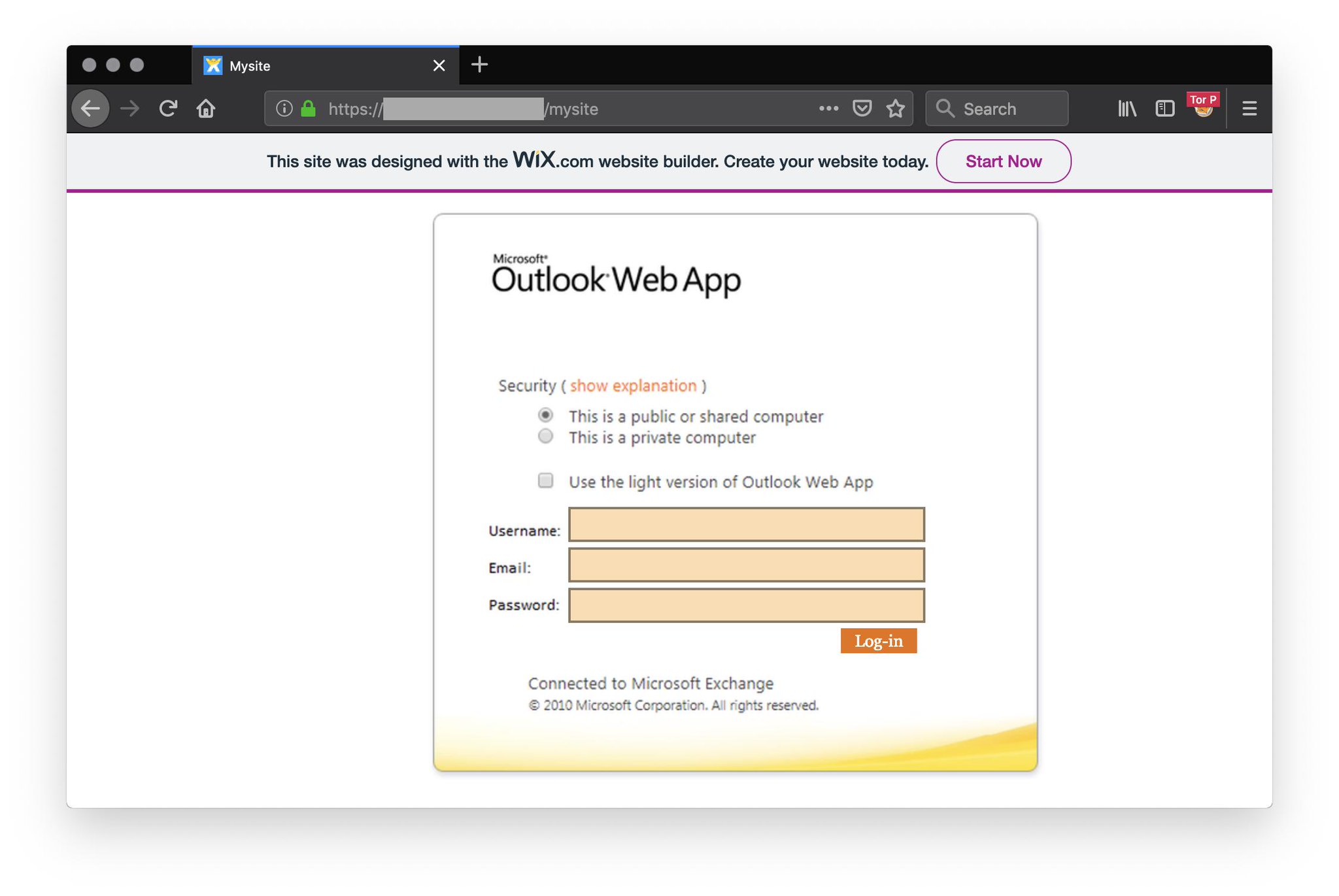The width and height of the screenshot is (1339, 896).
Task: Bookmark this page with star icon
Action: click(x=895, y=108)
